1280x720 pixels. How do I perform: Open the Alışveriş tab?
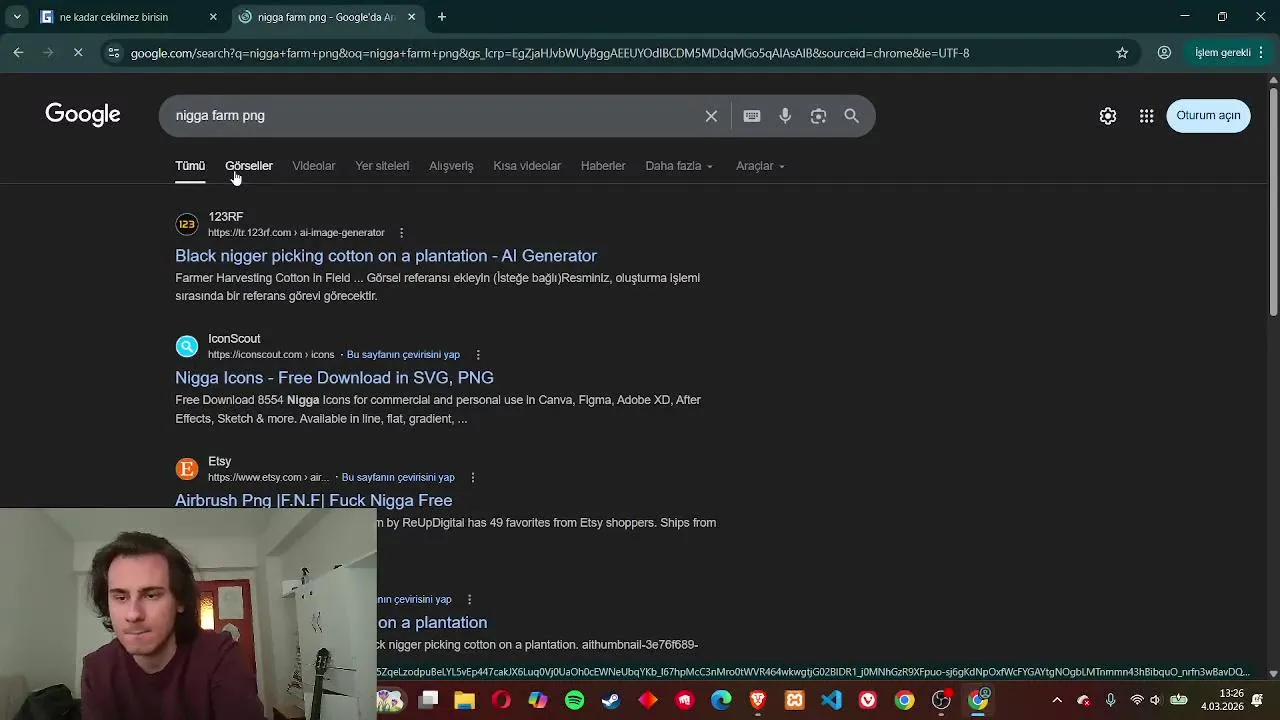451,166
